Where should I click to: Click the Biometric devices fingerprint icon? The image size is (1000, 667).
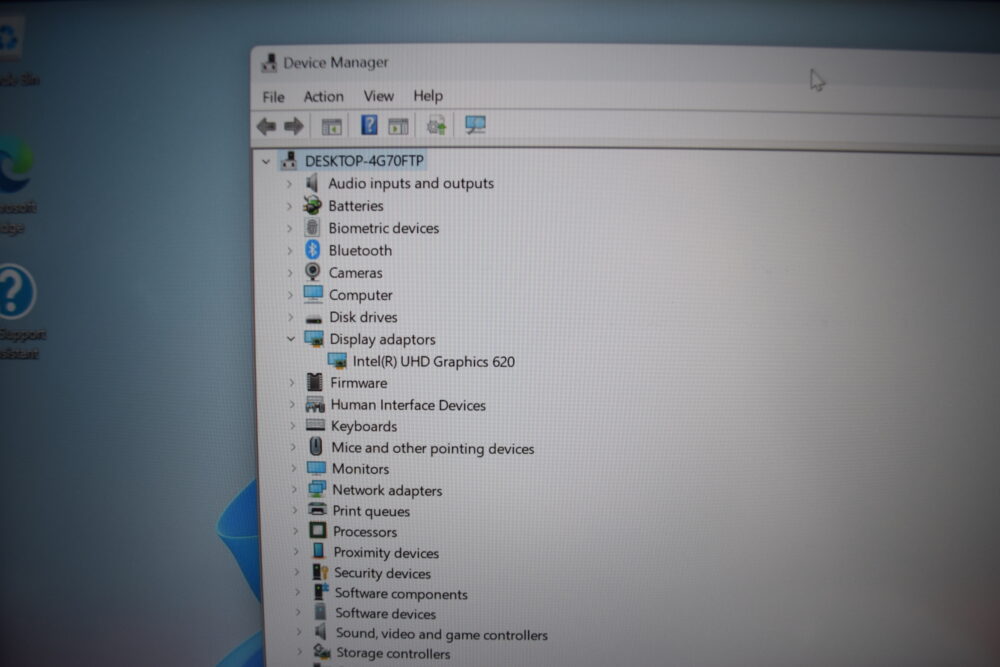coord(312,227)
